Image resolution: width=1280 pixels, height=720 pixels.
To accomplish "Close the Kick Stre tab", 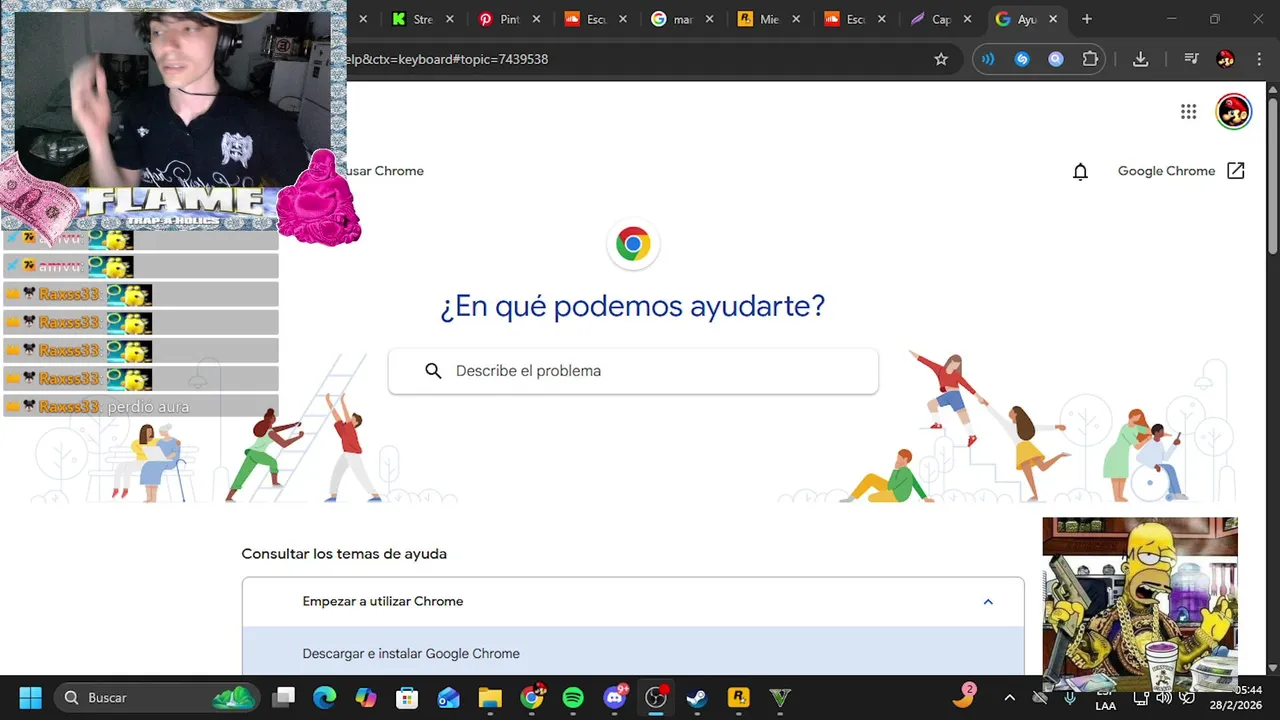I will click(x=450, y=19).
